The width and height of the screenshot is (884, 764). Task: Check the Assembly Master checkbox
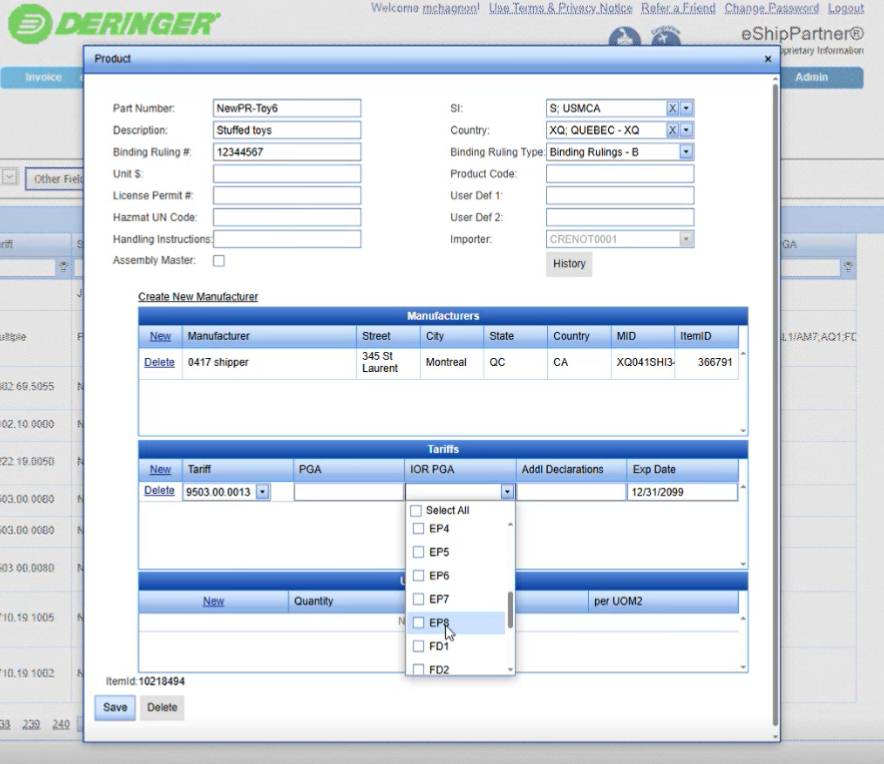pyautogui.click(x=219, y=261)
